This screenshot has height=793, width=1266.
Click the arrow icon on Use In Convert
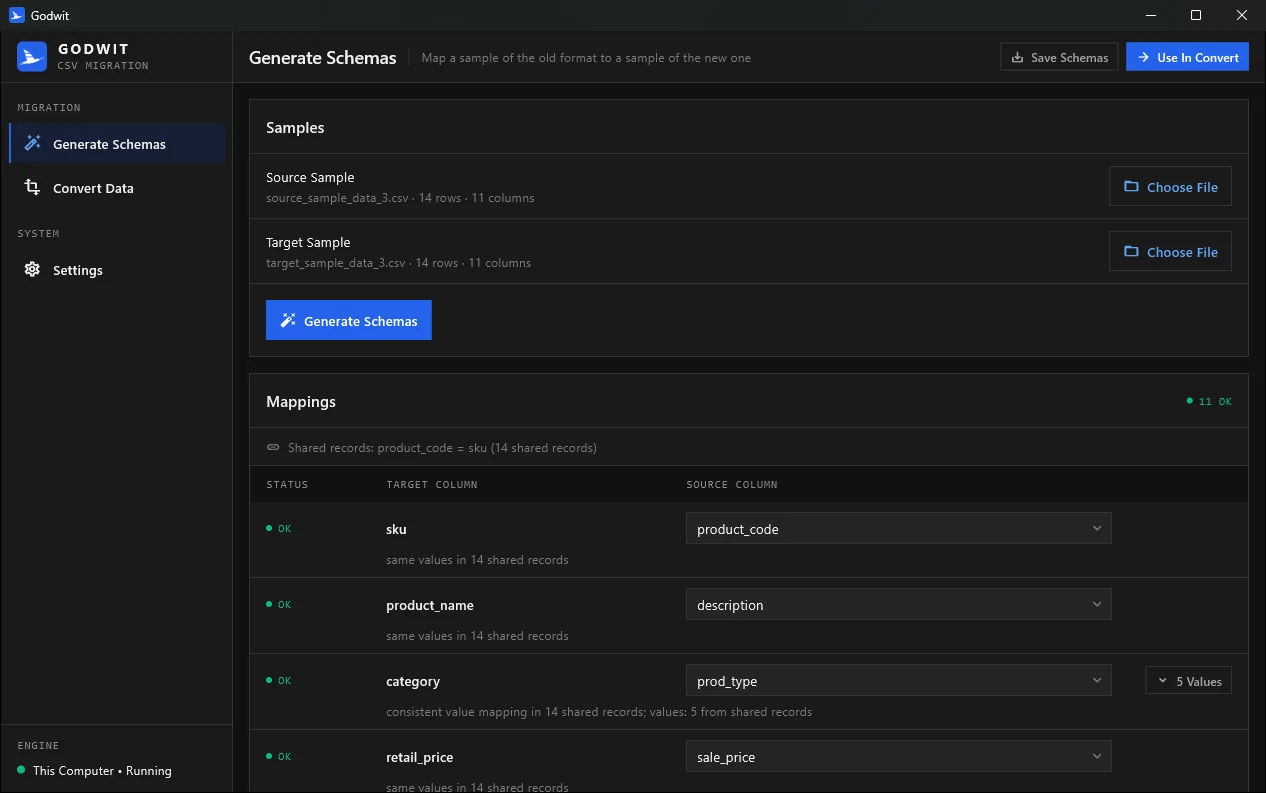point(1143,57)
